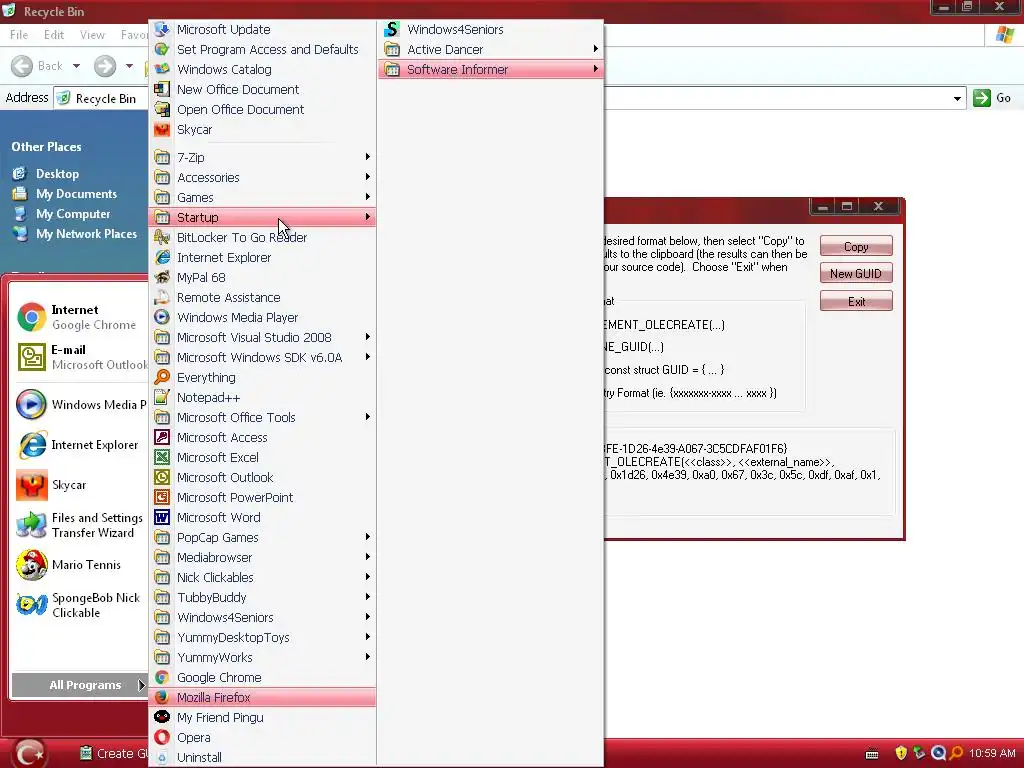Viewport: 1024px width, 768px height.
Task: Click the Go button beside address bar
Action: (992, 98)
